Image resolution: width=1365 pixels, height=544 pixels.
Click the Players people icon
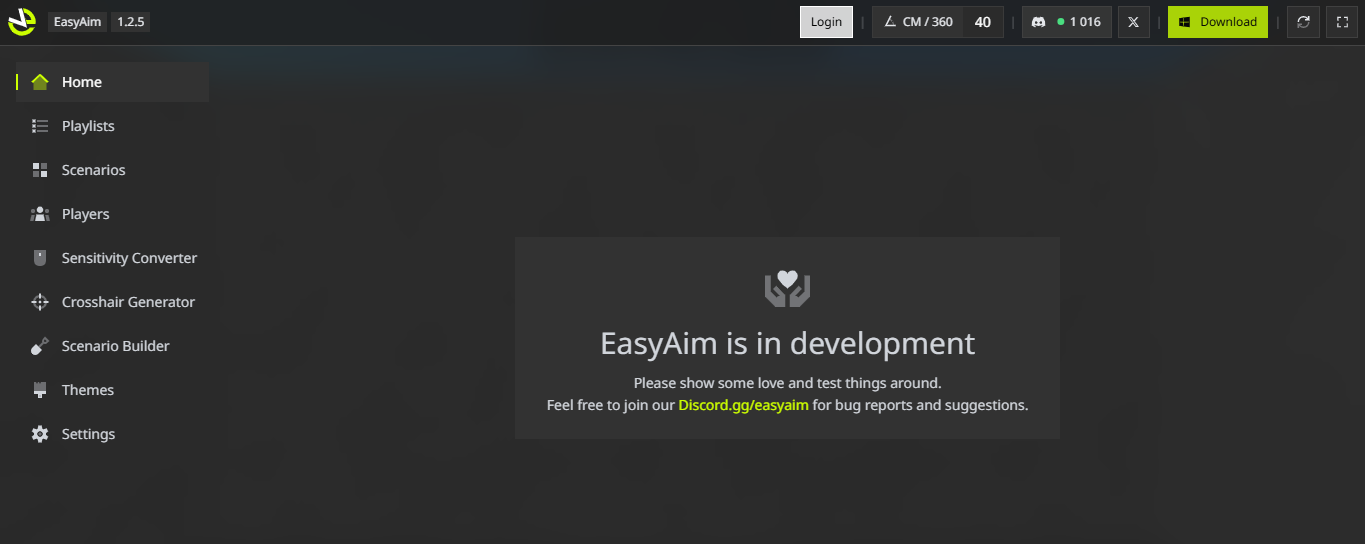pyautogui.click(x=40, y=214)
